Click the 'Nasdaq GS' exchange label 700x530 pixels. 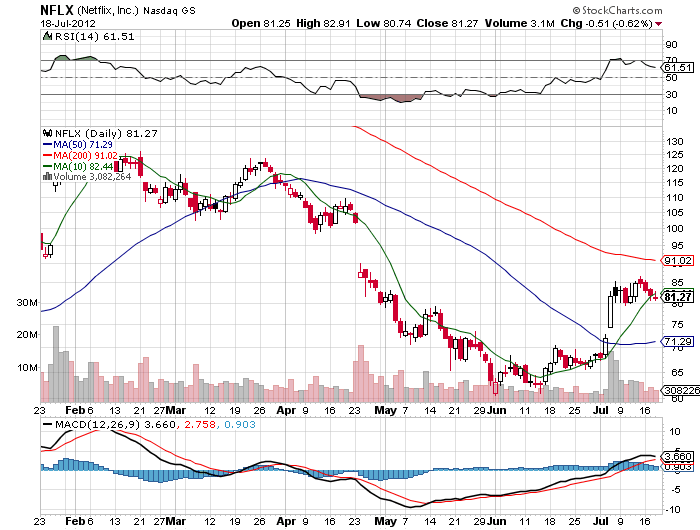point(169,11)
